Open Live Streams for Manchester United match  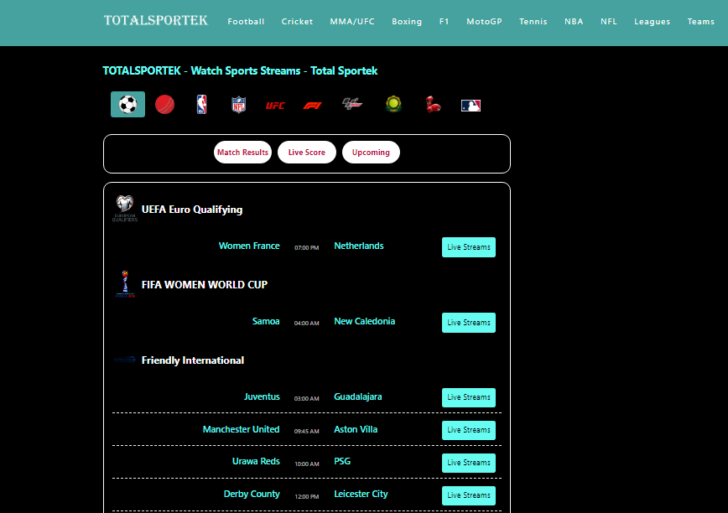tap(469, 430)
